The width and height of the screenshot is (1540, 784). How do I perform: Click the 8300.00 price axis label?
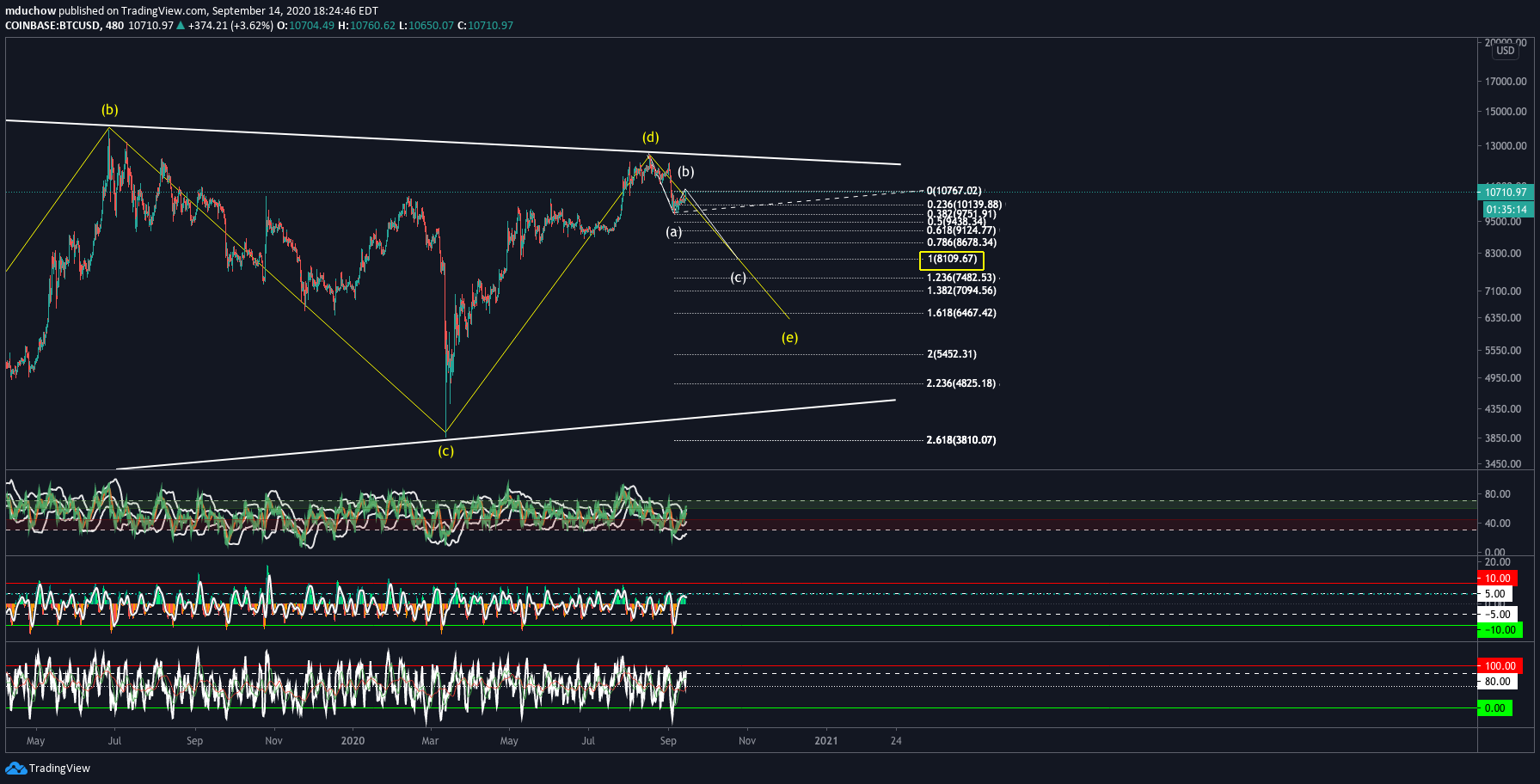[1503, 254]
